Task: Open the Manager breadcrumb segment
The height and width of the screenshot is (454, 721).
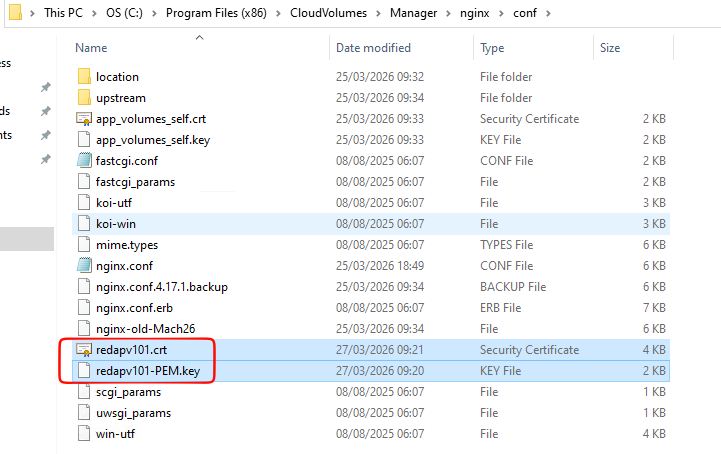Action: (x=413, y=13)
